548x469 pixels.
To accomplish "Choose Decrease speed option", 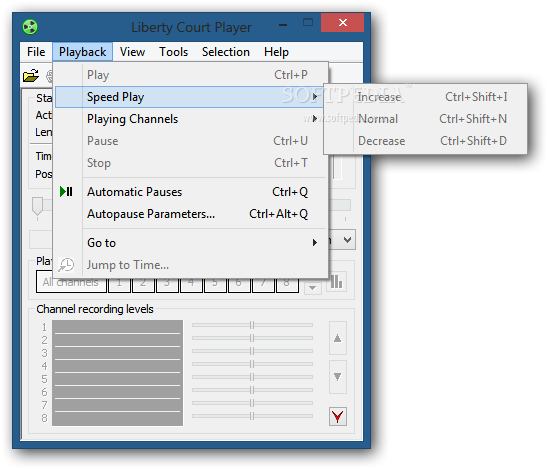I will (425, 141).
